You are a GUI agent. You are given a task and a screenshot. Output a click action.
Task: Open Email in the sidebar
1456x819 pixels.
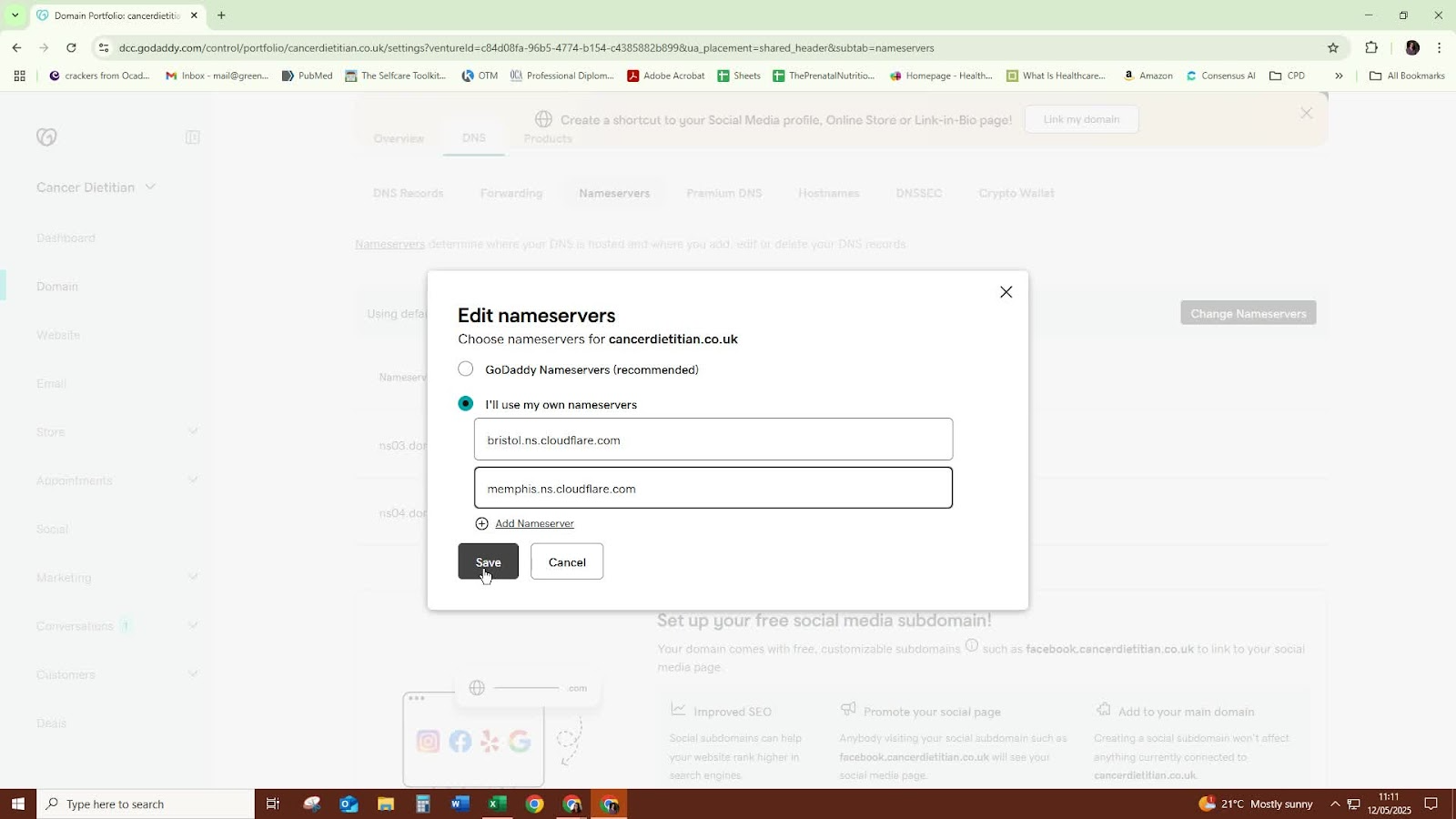(51, 383)
